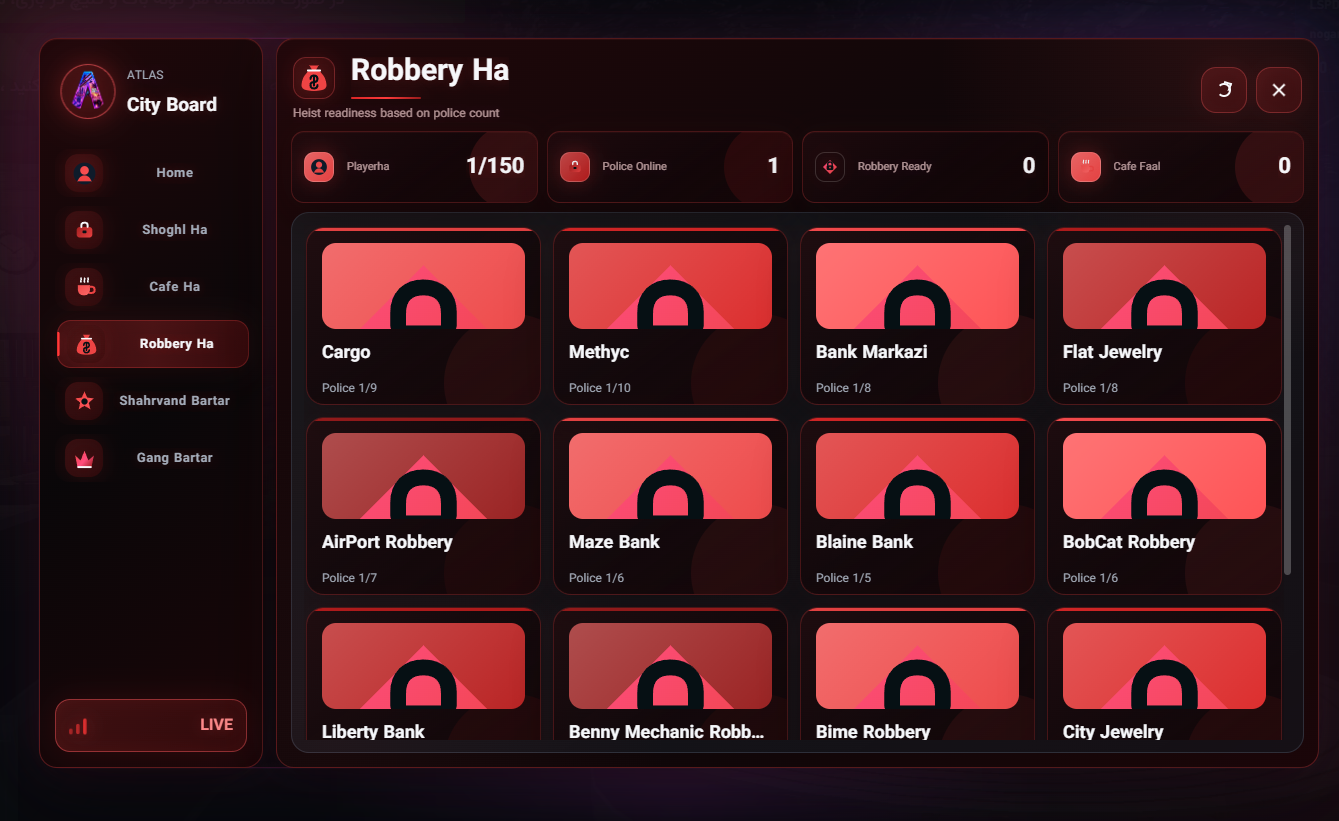Close the City Board panel
1339x821 pixels.
(1279, 90)
